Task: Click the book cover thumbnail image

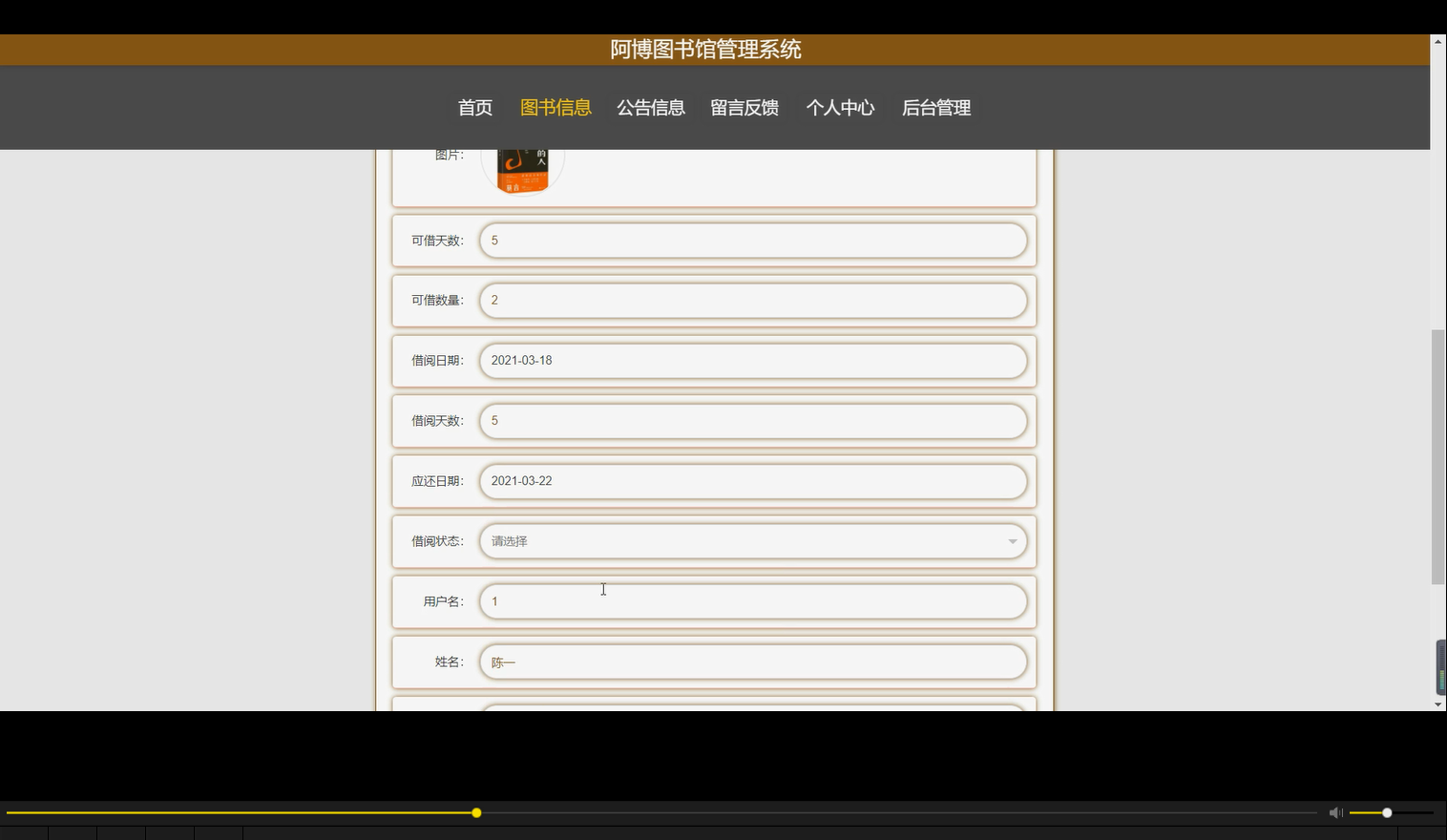Action: pos(522,172)
